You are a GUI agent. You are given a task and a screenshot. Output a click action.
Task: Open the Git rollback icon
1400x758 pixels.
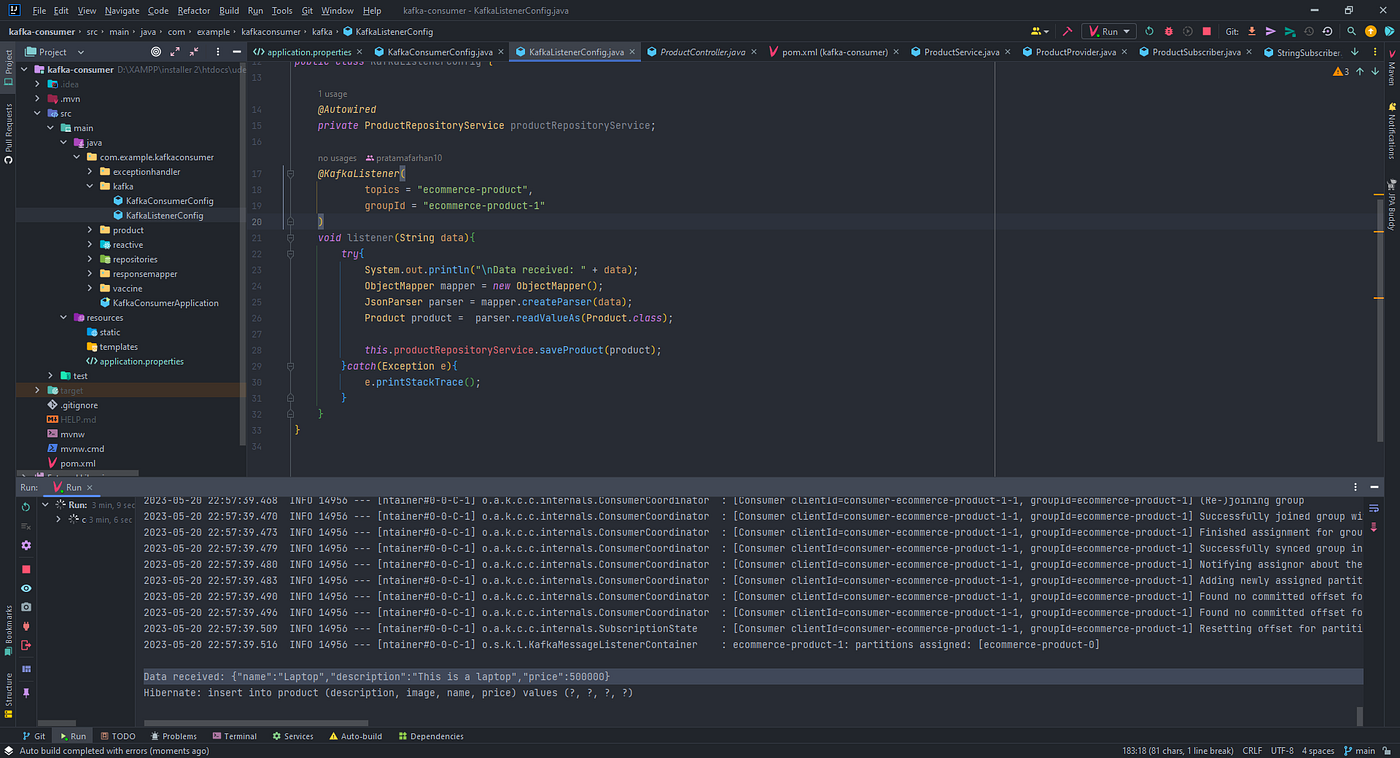pos(1328,32)
